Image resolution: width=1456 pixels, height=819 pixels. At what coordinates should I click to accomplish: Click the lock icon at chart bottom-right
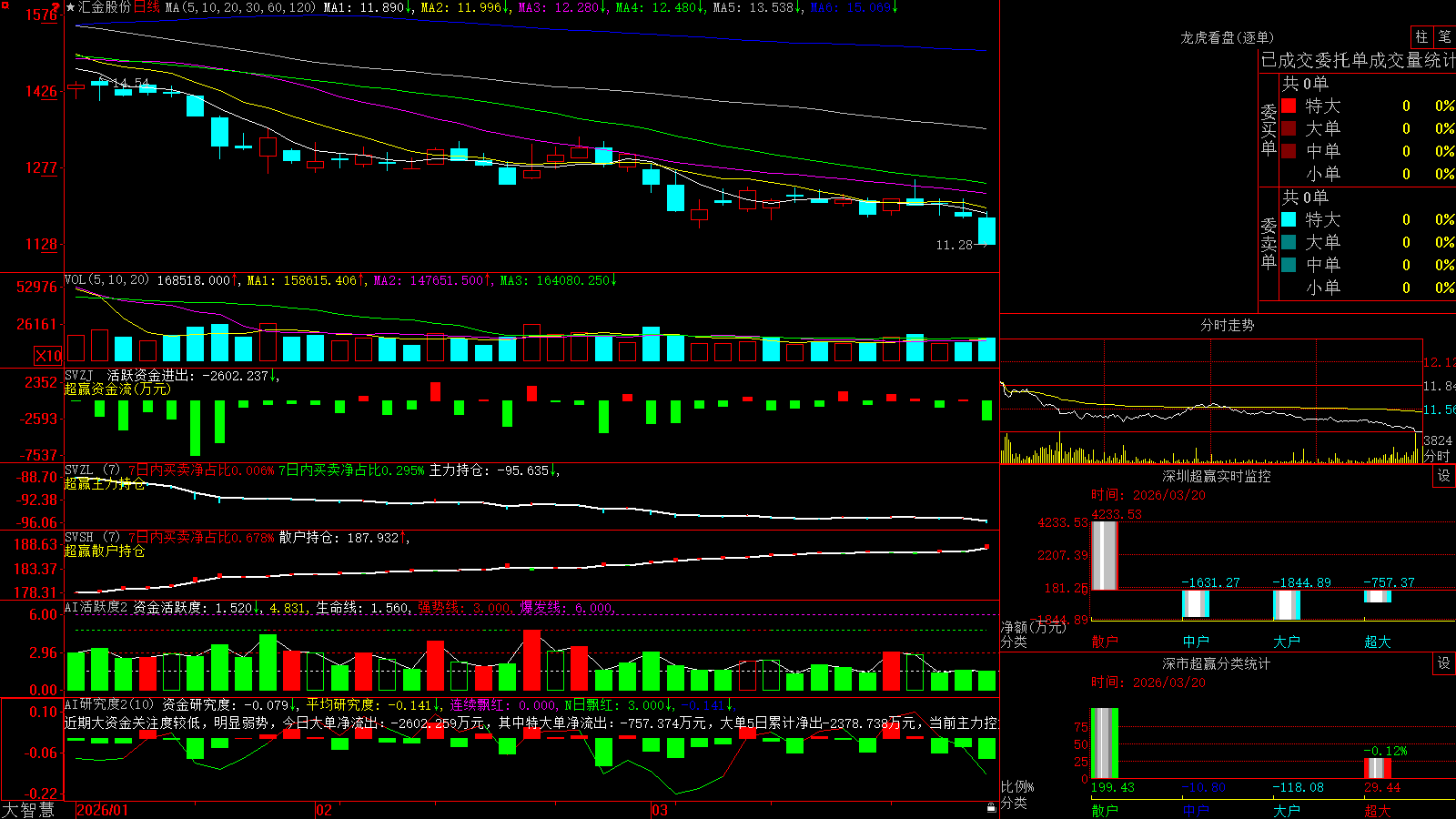[991, 807]
